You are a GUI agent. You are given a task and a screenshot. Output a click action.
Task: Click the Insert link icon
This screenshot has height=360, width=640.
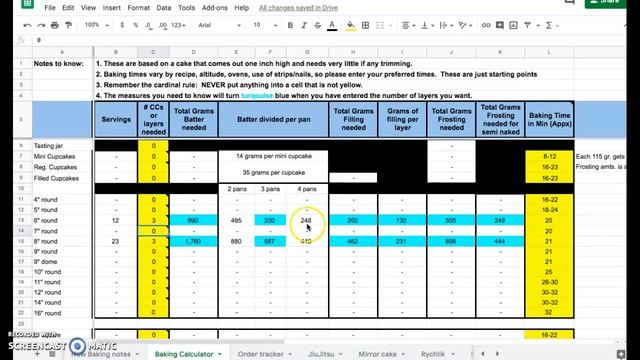(x=486, y=25)
